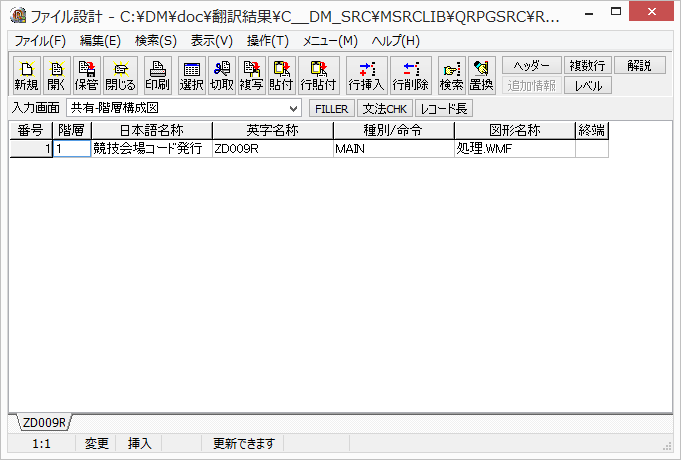Click the レコード長 button

[x=444, y=109]
